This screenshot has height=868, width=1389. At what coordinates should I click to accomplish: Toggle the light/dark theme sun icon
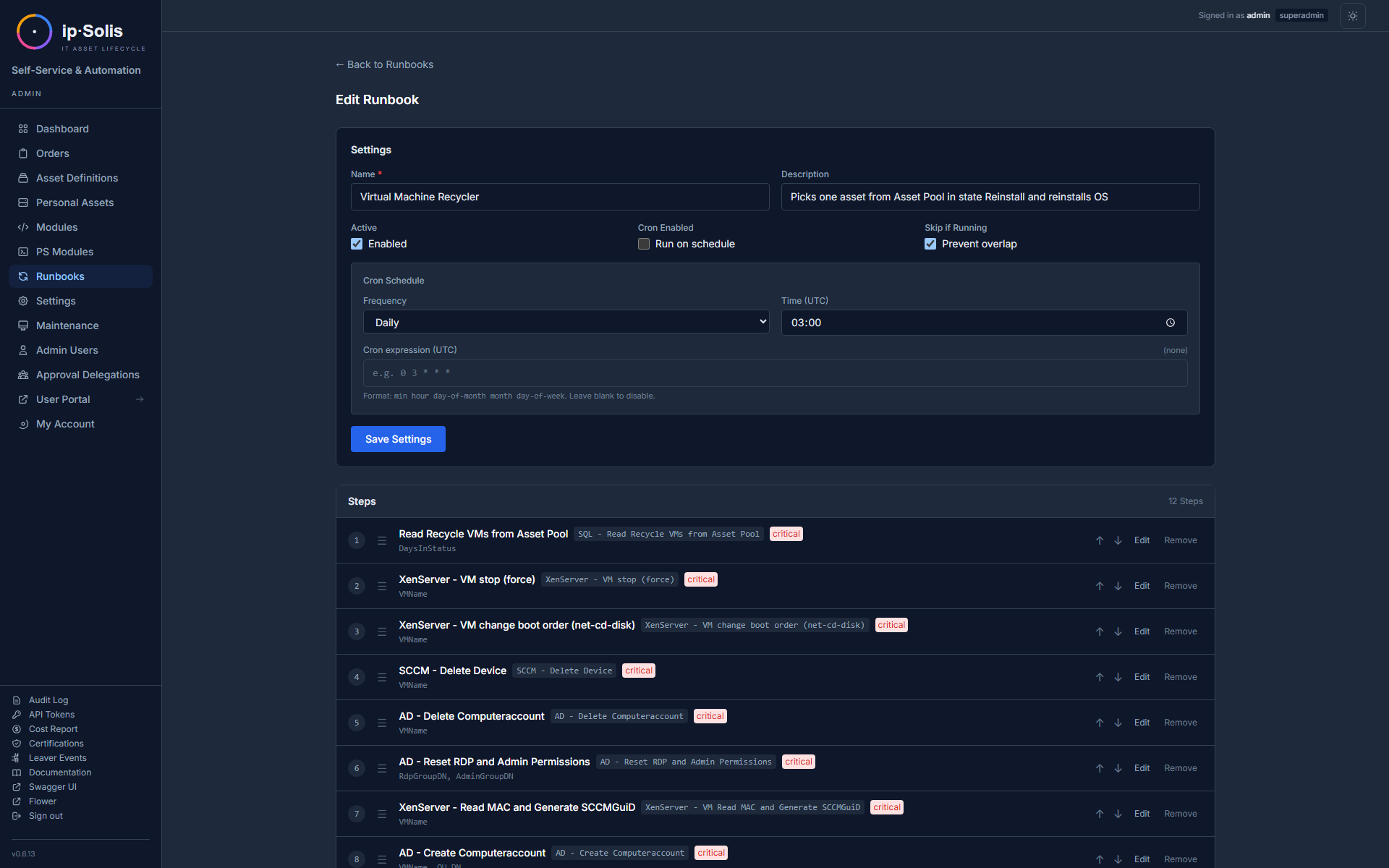[1352, 16]
